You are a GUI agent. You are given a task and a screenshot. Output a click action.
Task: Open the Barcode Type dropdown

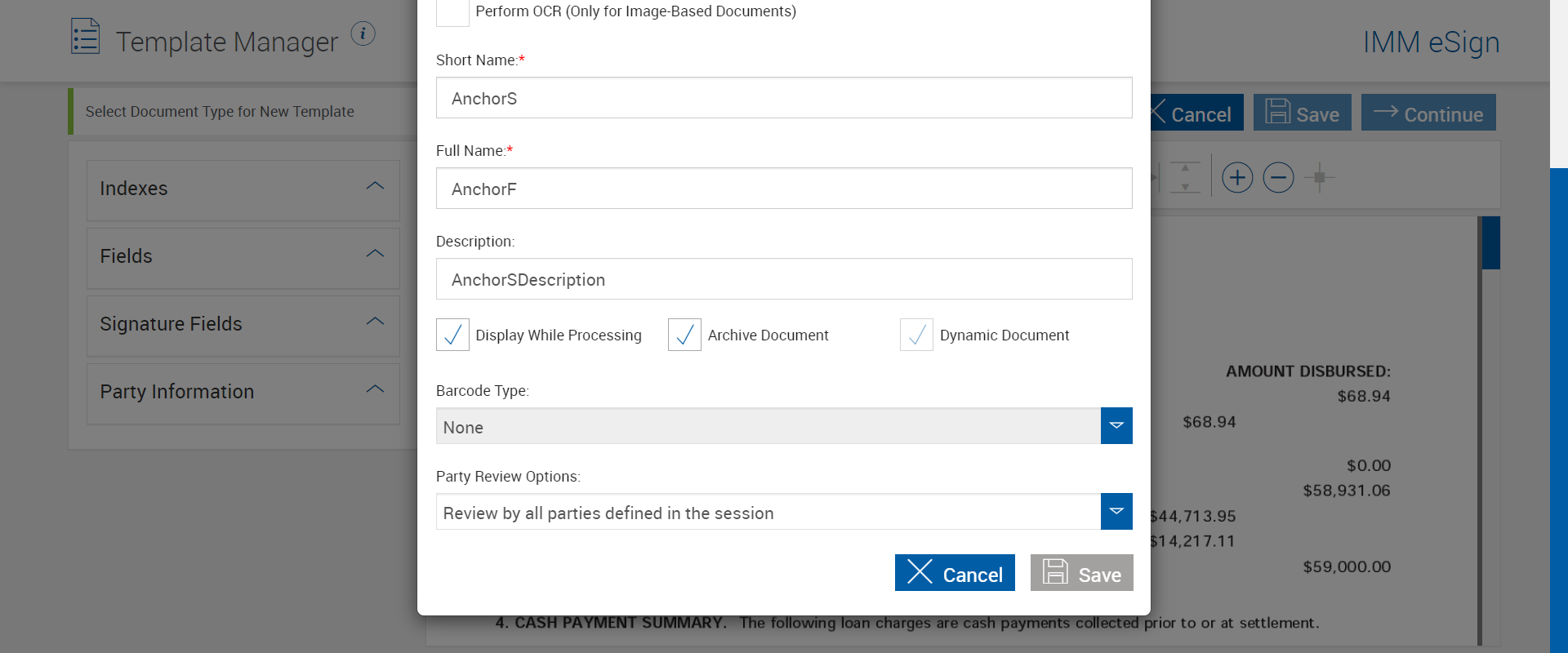pos(1116,426)
